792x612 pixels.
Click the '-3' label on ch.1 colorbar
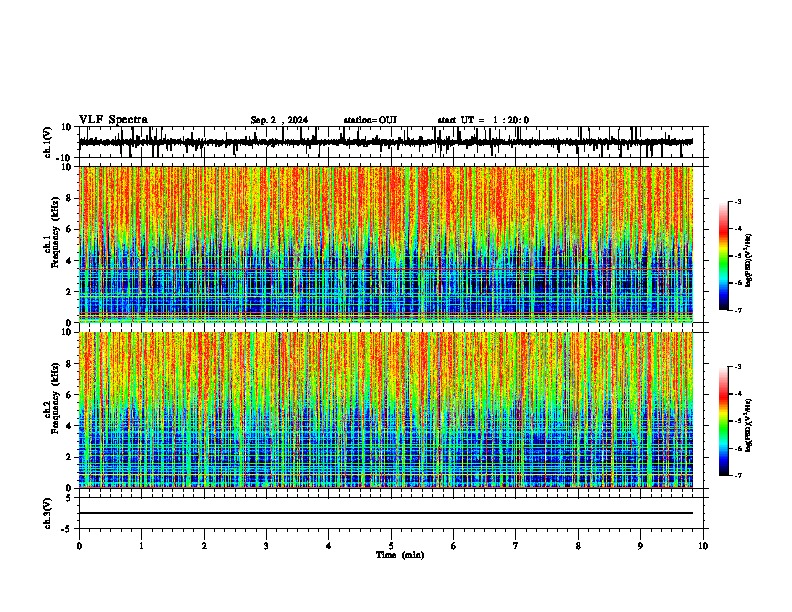pos(738,201)
